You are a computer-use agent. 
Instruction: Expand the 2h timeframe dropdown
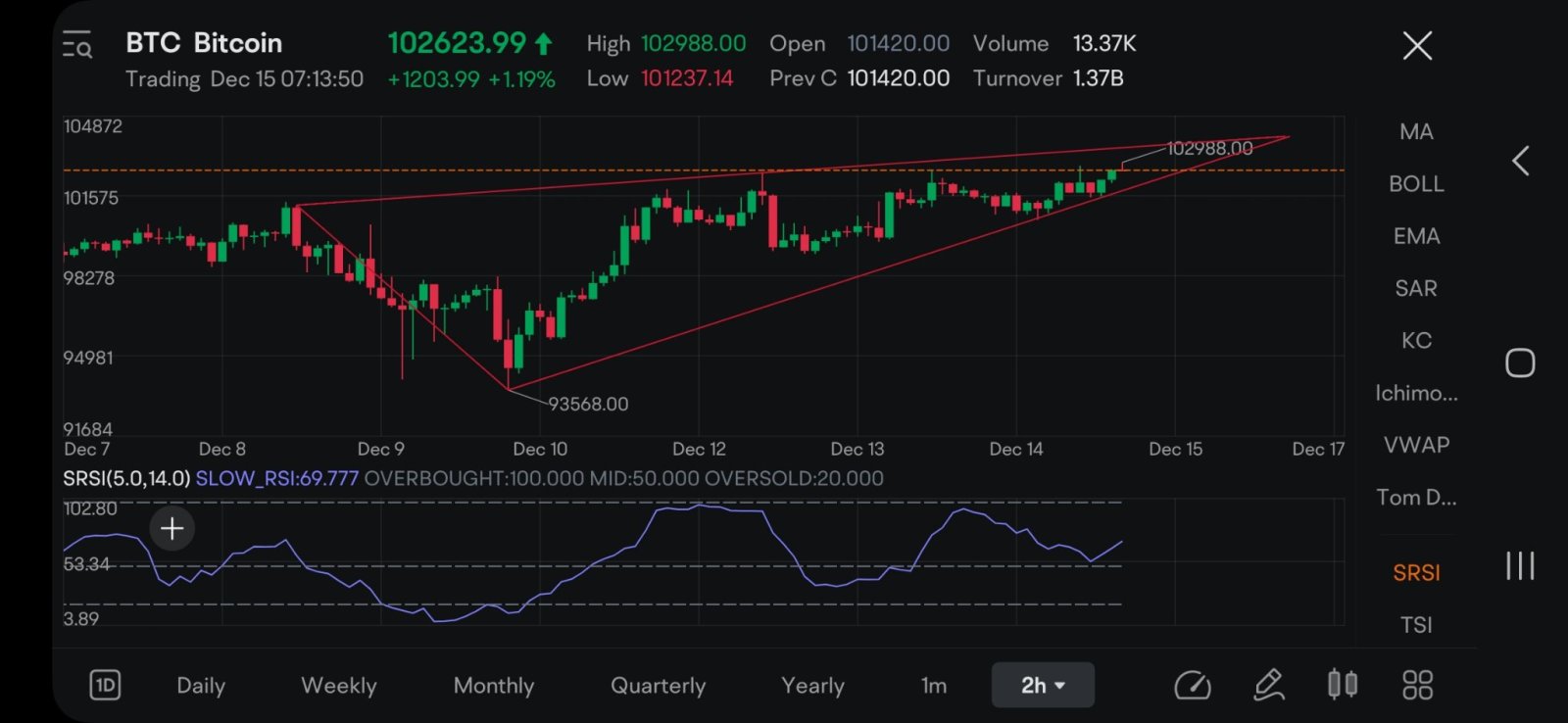pyautogui.click(x=1043, y=685)
